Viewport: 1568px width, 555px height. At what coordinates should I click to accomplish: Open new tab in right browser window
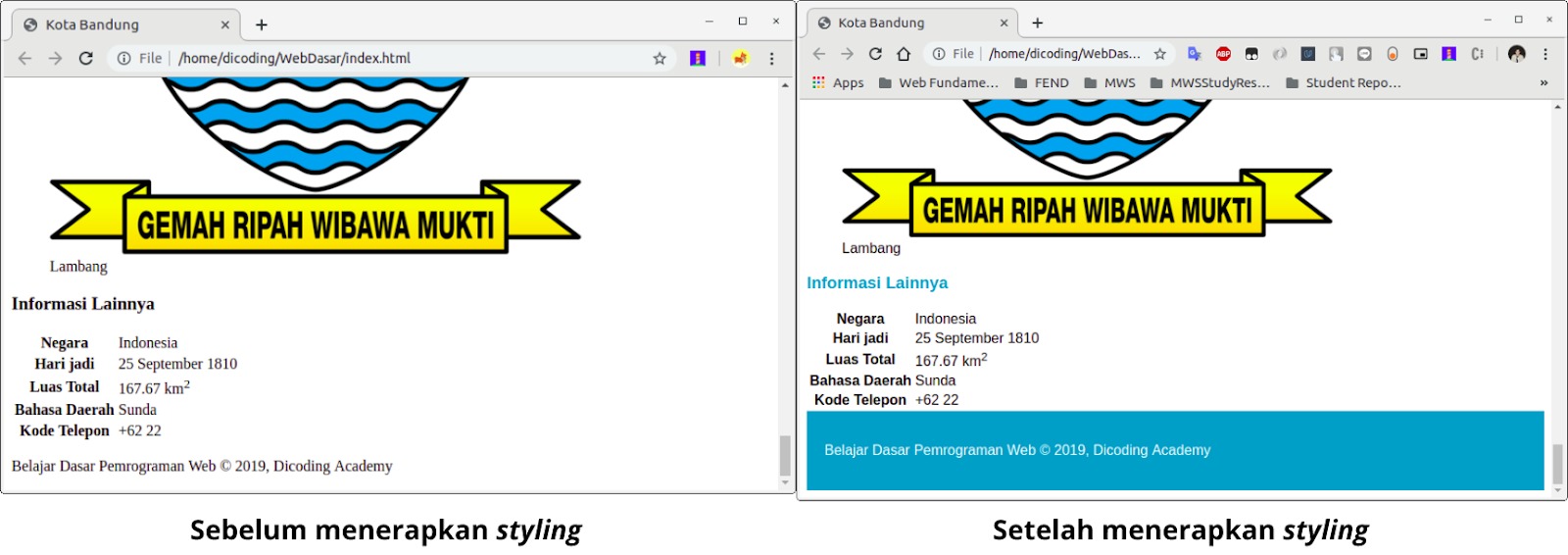[x=1038, y=24]
